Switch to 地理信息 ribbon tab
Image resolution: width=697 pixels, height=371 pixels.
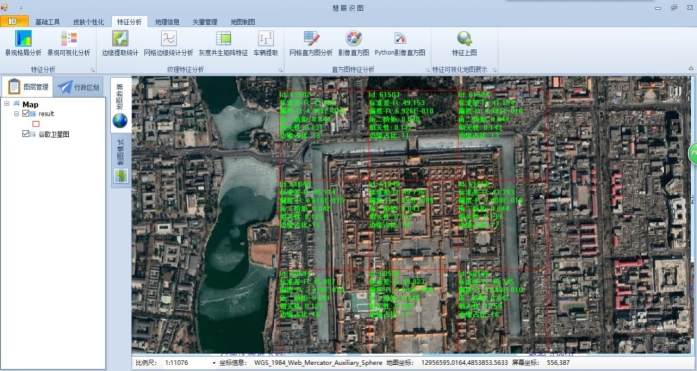(x=167, y=22)
